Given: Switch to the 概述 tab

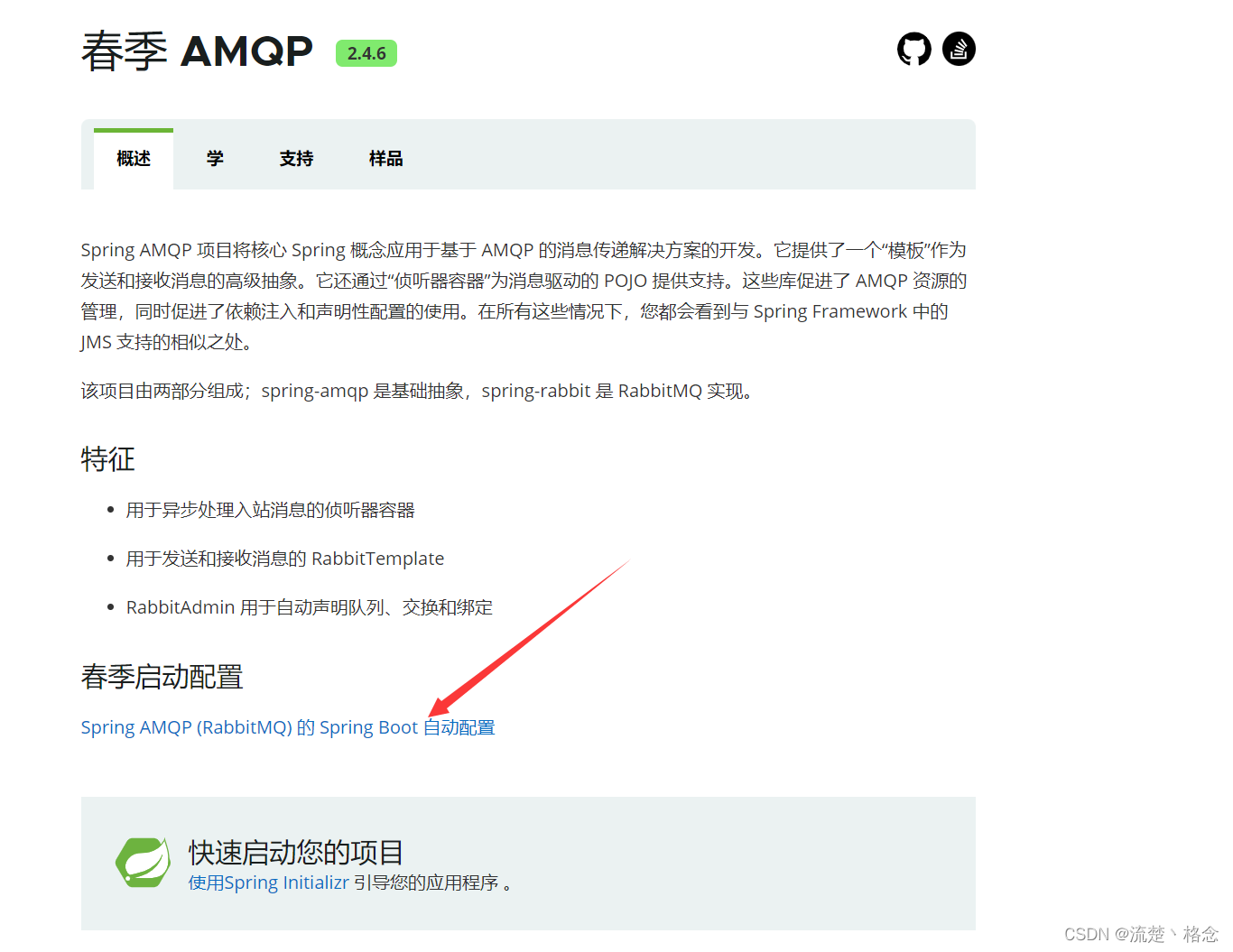Looking at the screenshot, I should pos(132,158).
